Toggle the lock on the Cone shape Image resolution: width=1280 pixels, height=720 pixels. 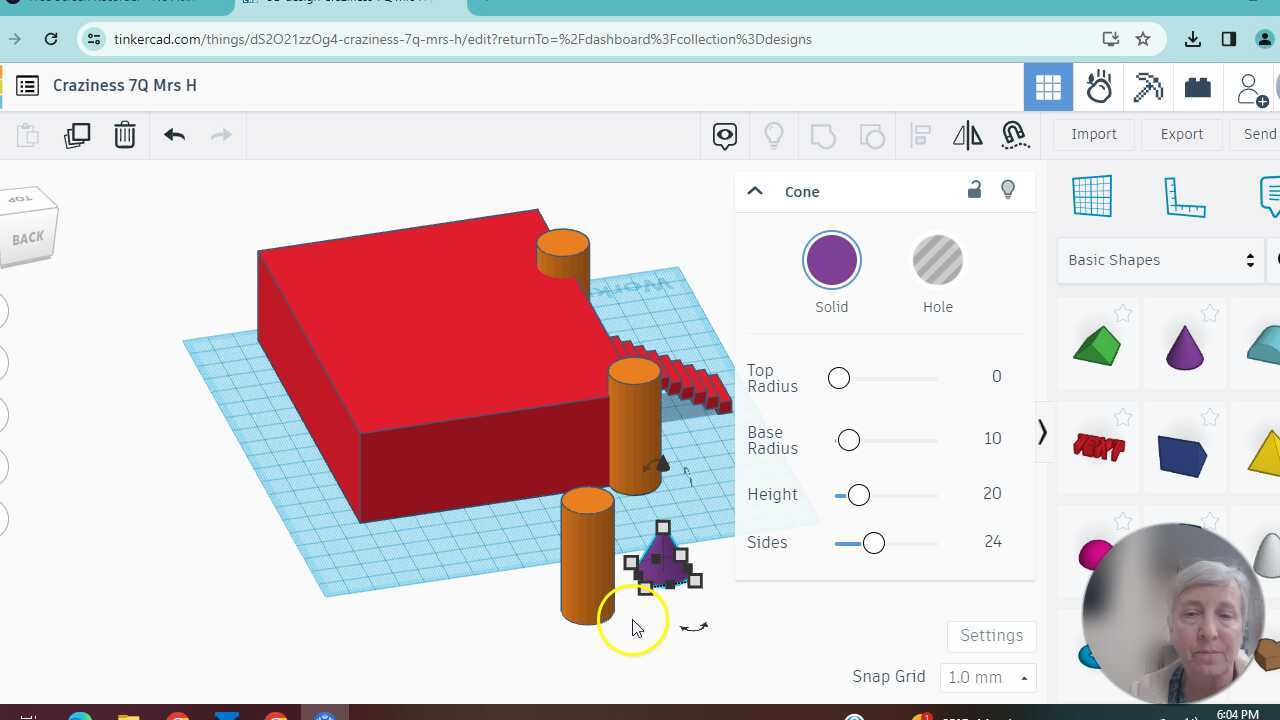coord(974,189)
